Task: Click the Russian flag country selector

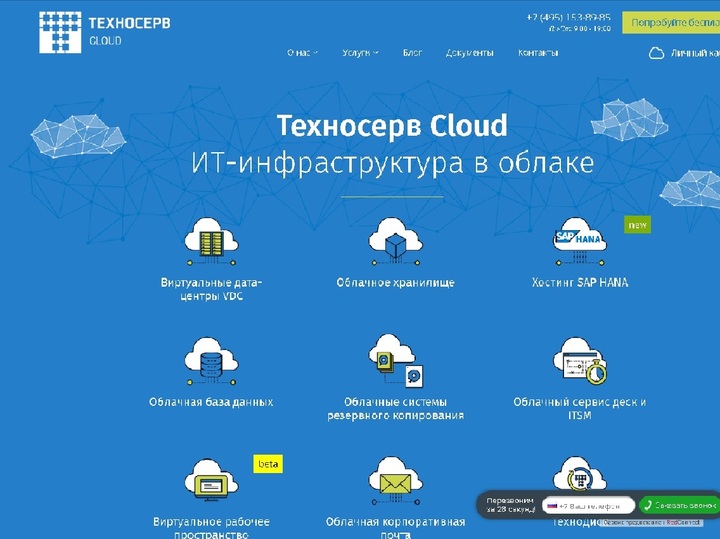Action: click(x=552, y=505)
